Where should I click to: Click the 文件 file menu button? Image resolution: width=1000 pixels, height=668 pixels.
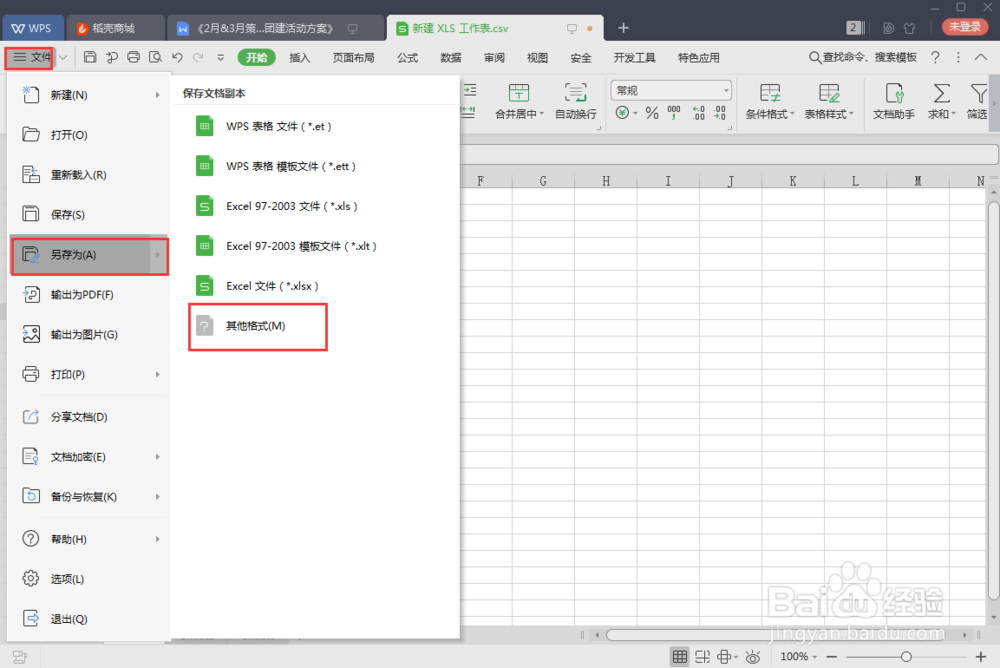coord(29,57)
